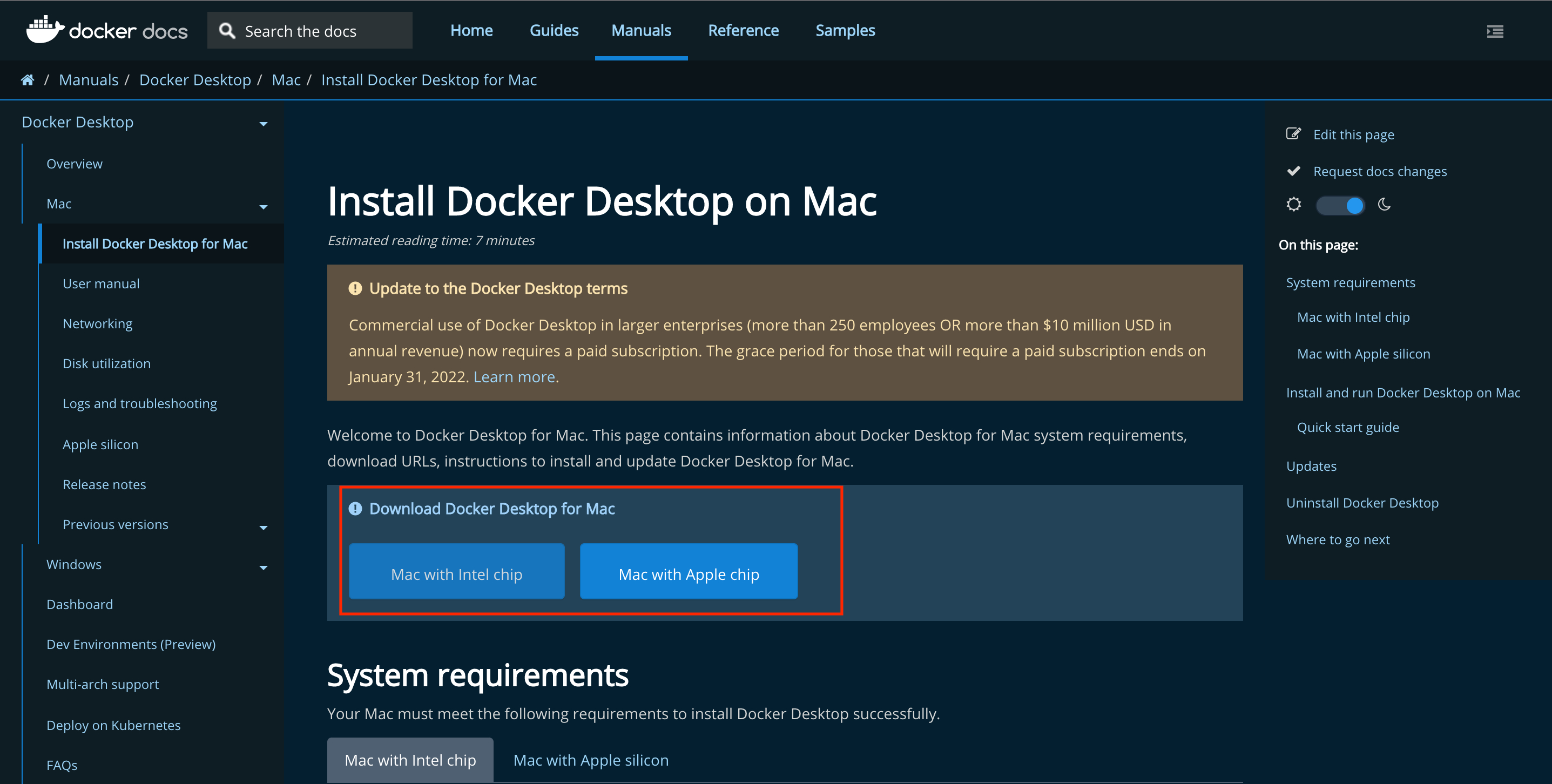Click the Docker whale logo
This screenshot has height=784, width=1552.
tap(45, 30)
